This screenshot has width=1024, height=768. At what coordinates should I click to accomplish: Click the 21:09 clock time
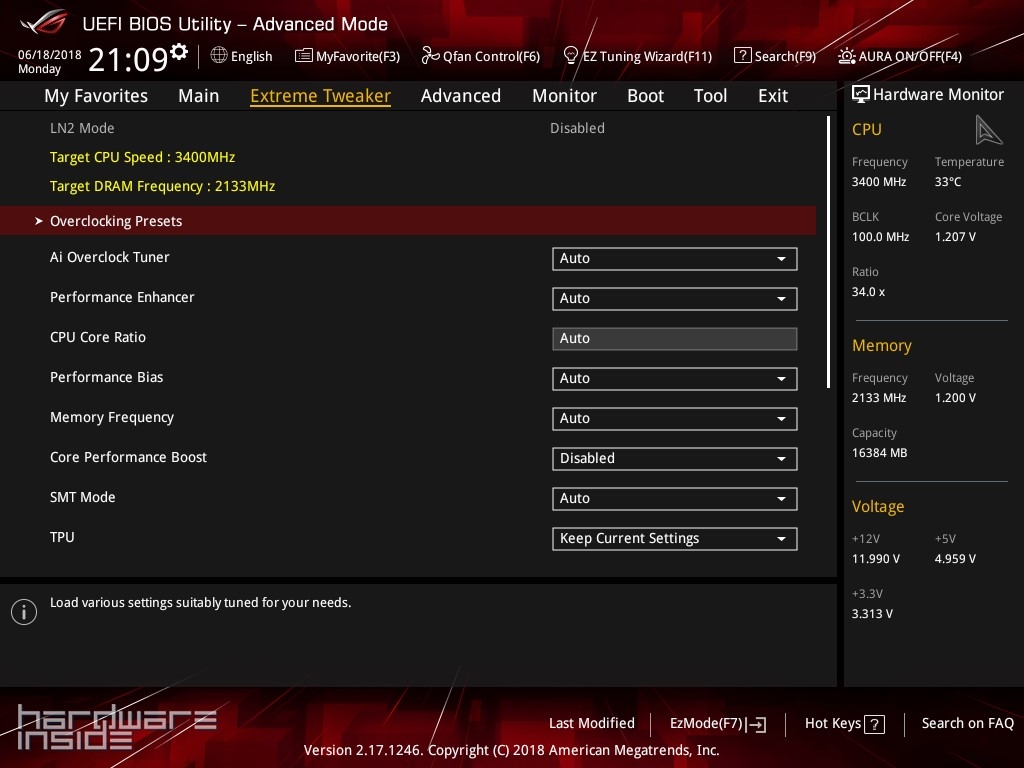pyautogui.click(x=128, y=59)
